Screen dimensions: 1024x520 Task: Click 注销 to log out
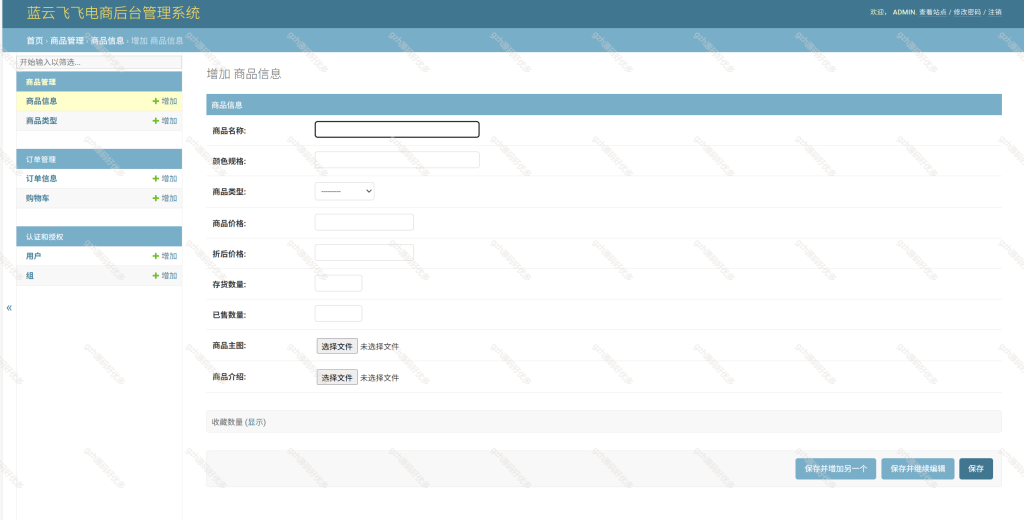pos(995,12)
